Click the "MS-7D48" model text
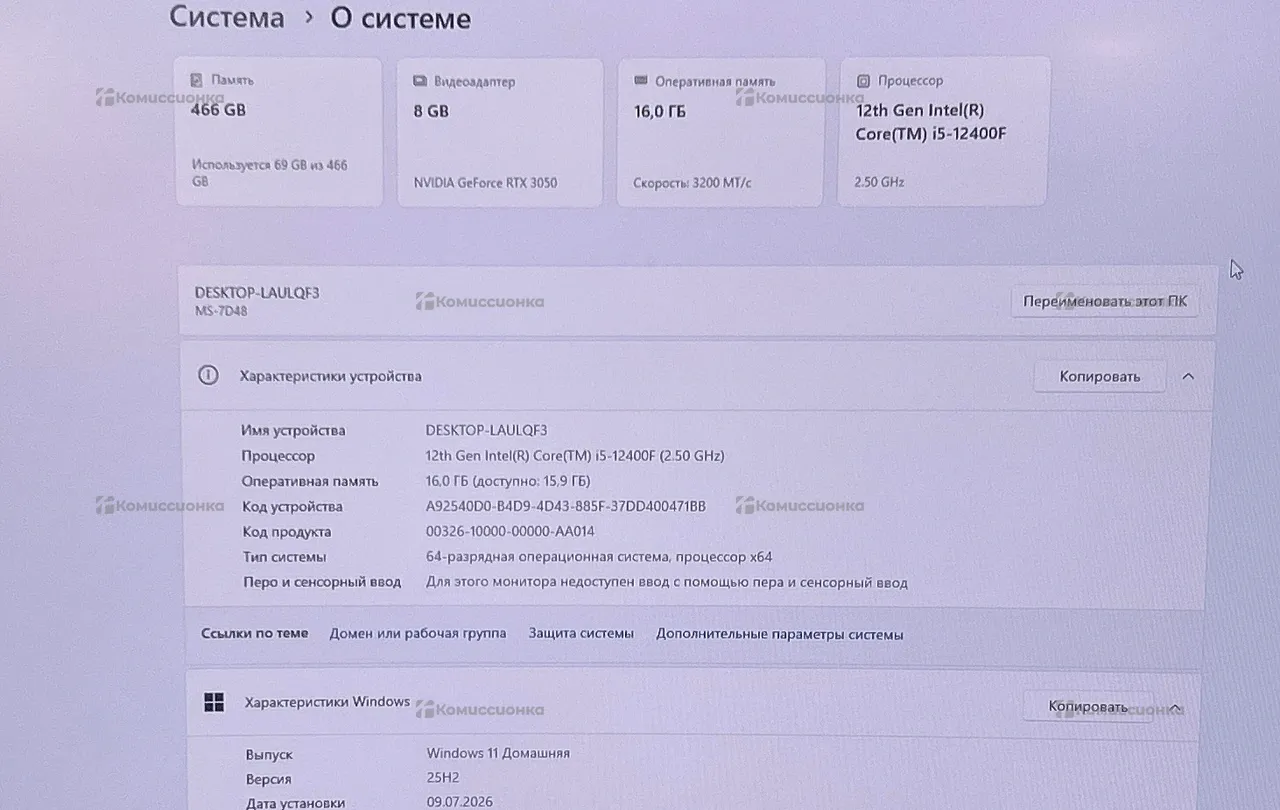 point(221,311)
